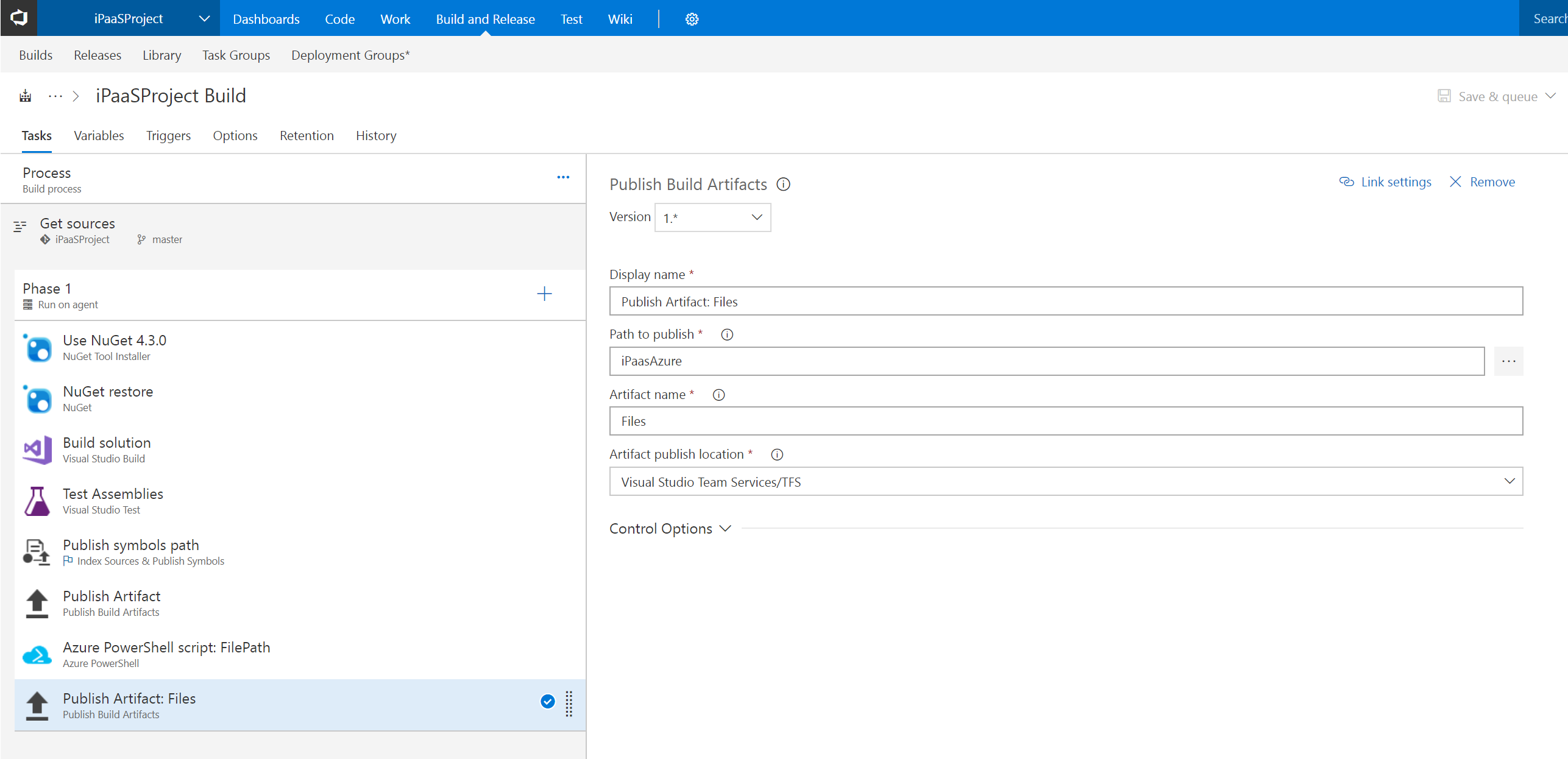The image size is (1568, 759).
Task: Show info for Artifact publish location
Action: click(777, 454)
